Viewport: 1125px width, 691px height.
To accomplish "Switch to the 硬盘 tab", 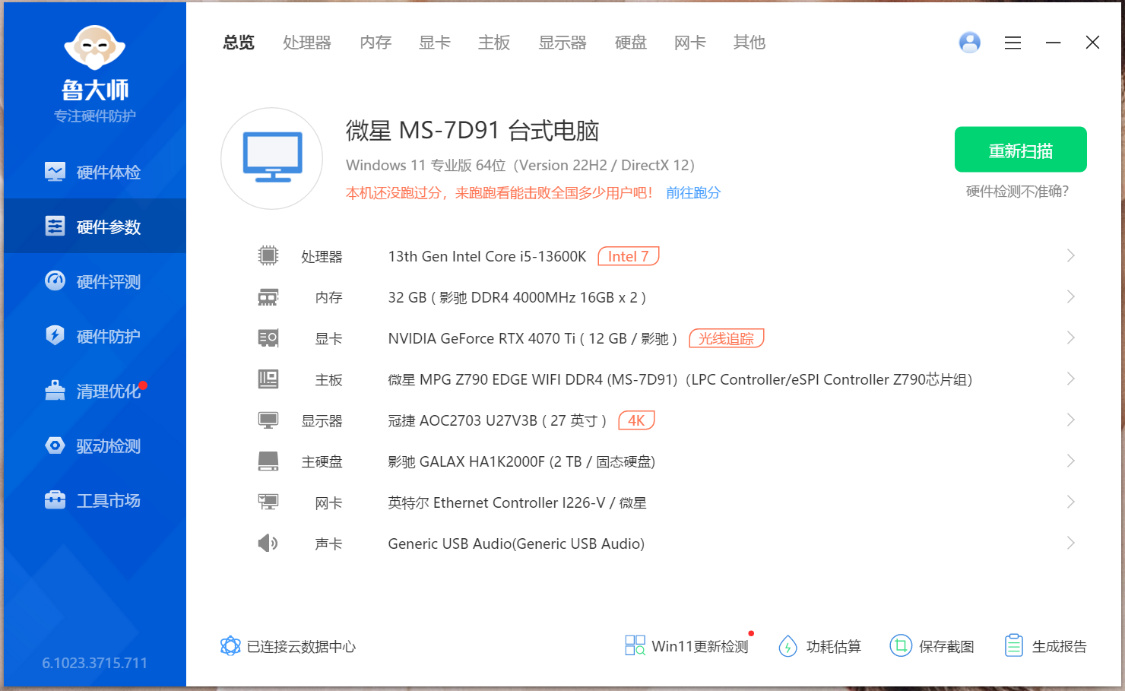I will [631, 43].
